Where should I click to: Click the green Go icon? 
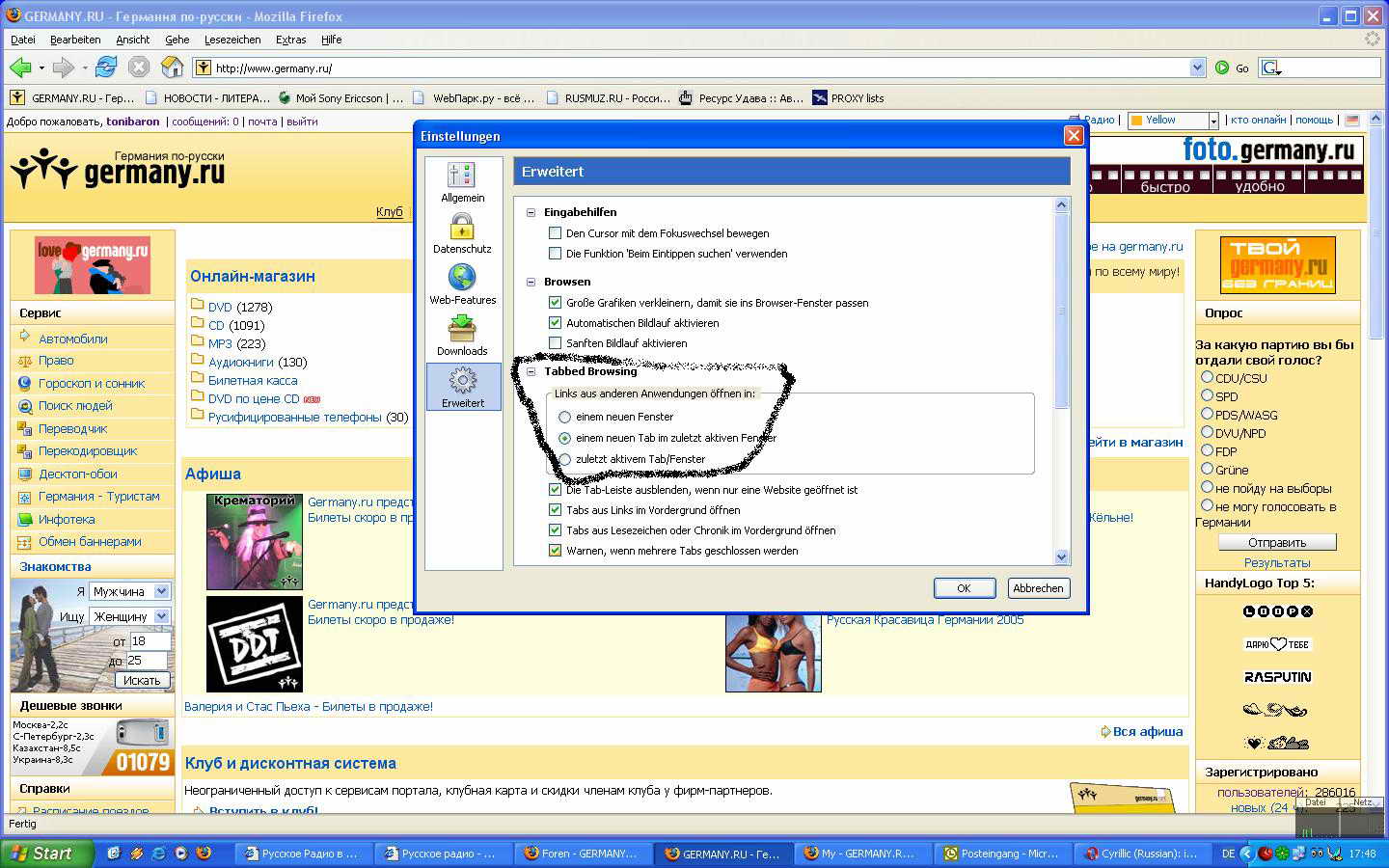tap(1222, 68)
